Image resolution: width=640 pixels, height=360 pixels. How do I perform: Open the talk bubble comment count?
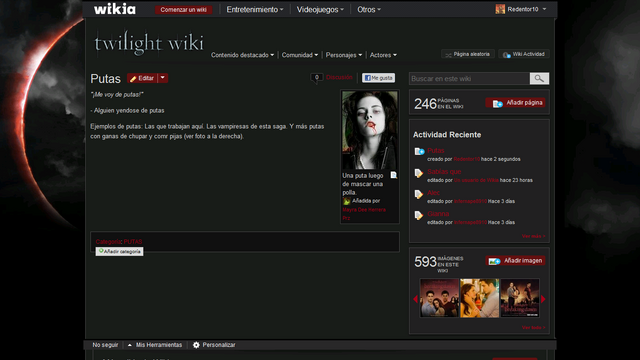click(x=316, y=78)
